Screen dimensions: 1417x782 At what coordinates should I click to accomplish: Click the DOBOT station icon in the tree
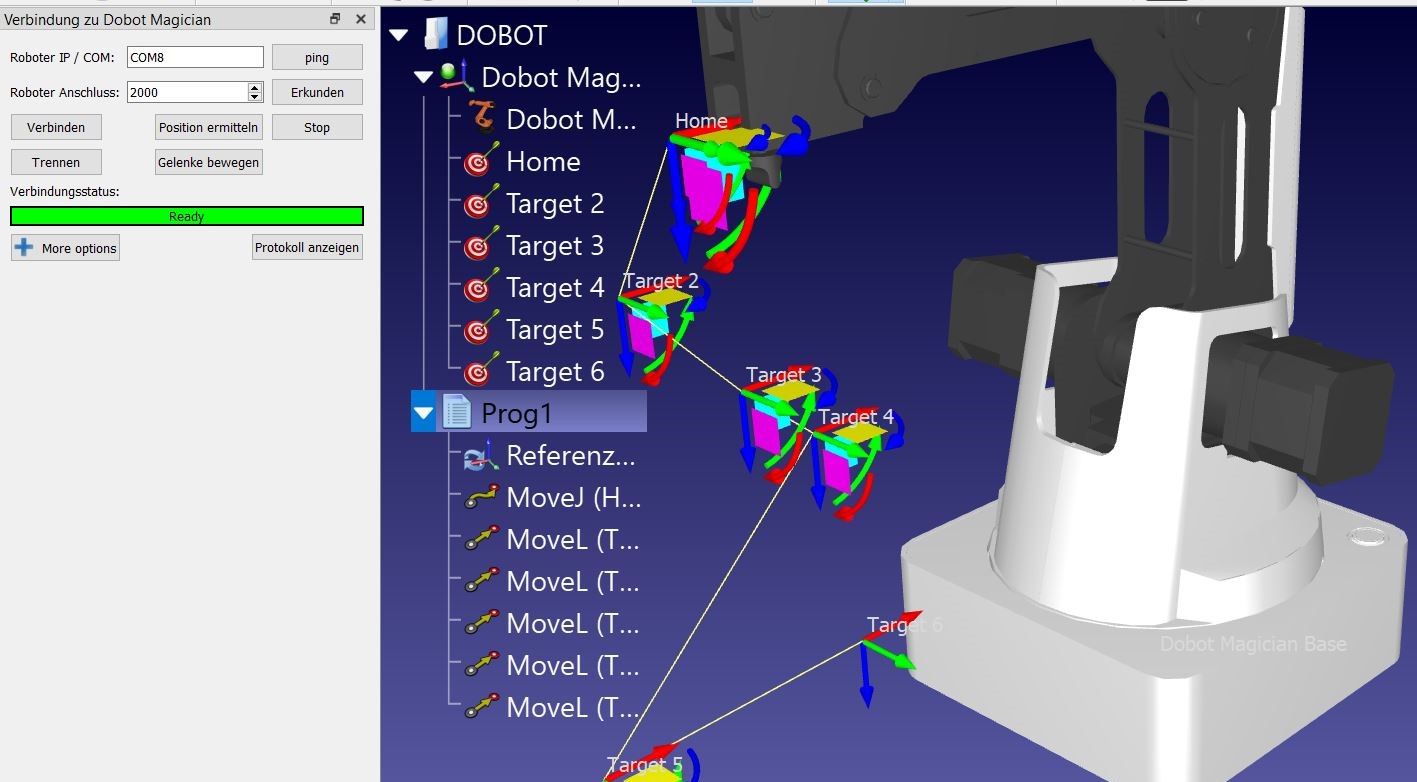tap(436, 35)
